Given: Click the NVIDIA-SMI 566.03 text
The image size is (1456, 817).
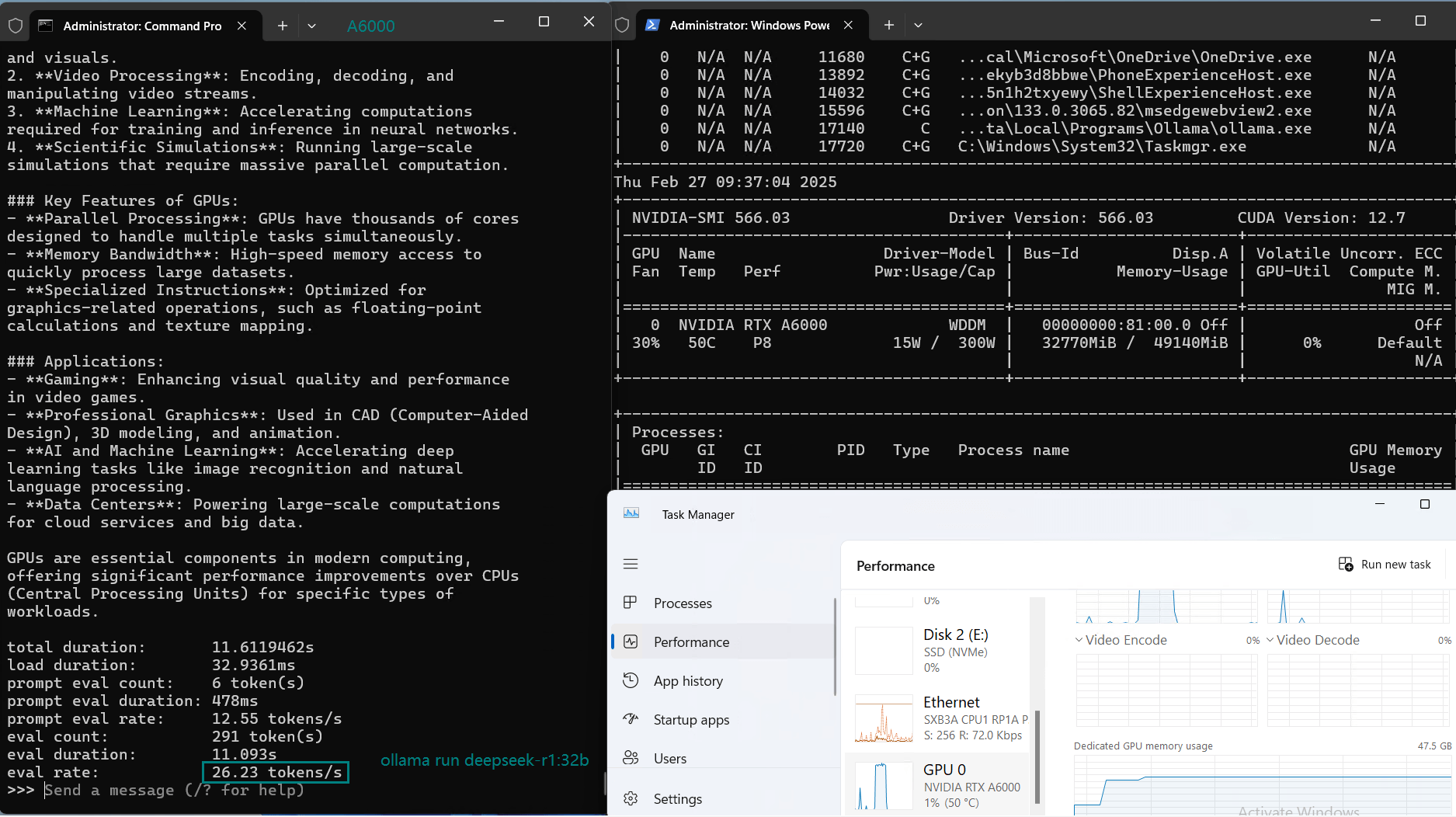Looking at the screenshot, I should point(711,217).
